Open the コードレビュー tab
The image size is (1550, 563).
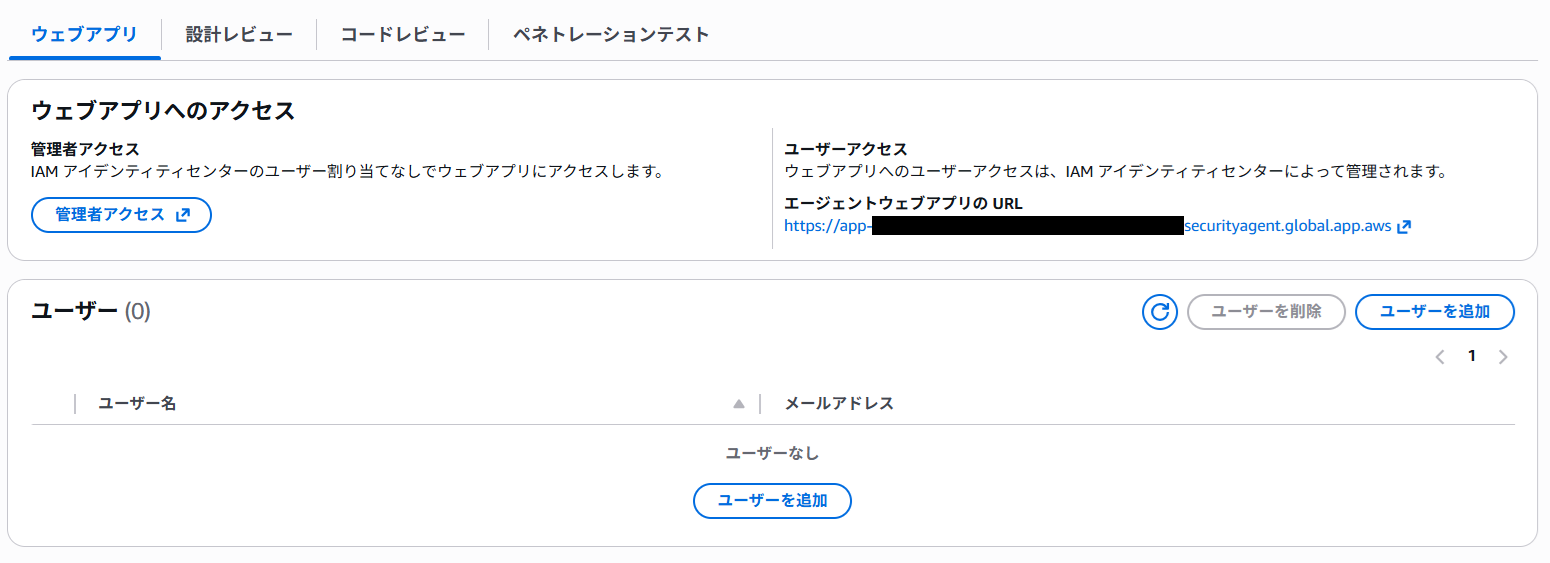pyautogui.click(x=402, y=34)
